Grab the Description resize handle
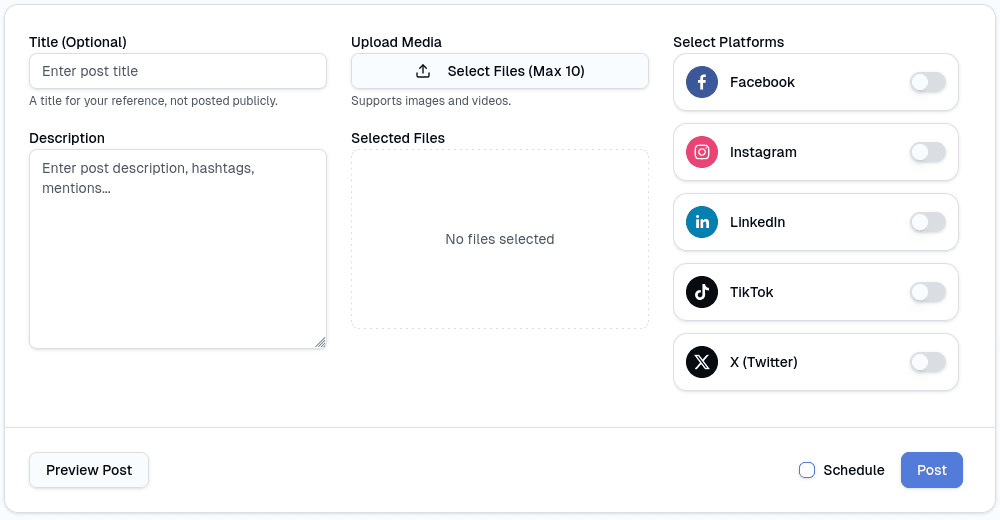This screenshot has height=520, width=1000. pos(320,342)
